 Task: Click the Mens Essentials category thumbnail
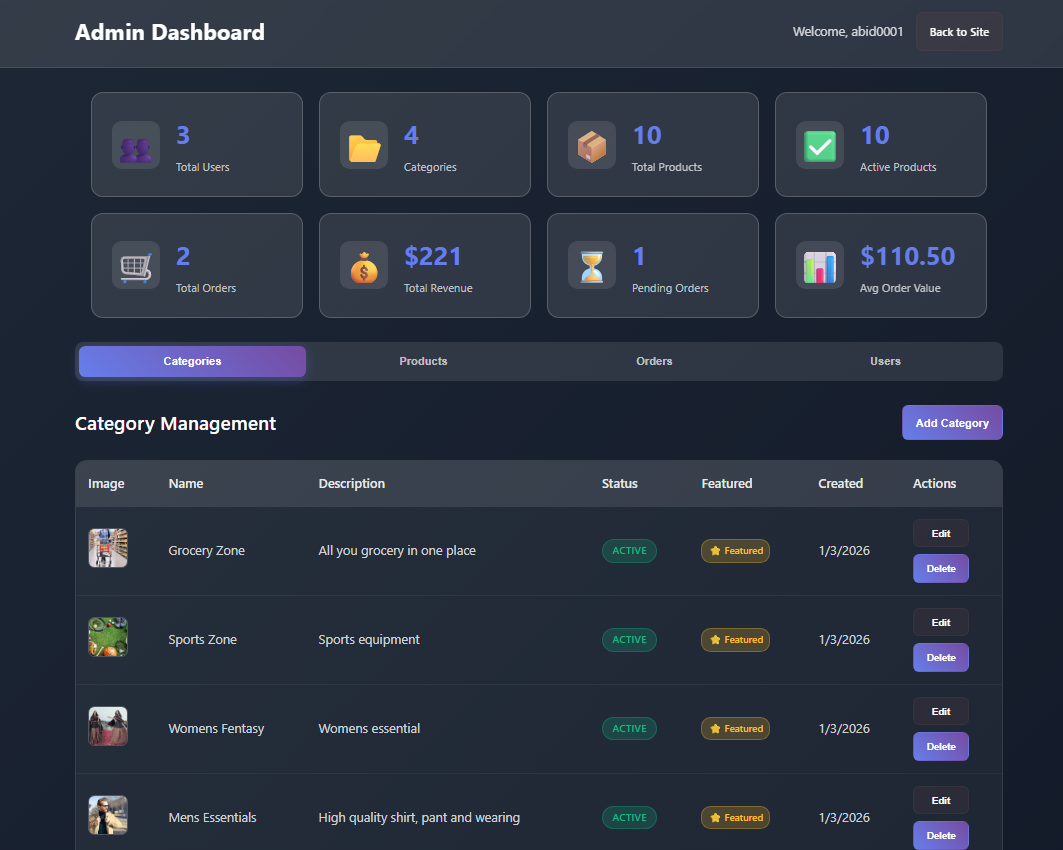click(107, 814)
